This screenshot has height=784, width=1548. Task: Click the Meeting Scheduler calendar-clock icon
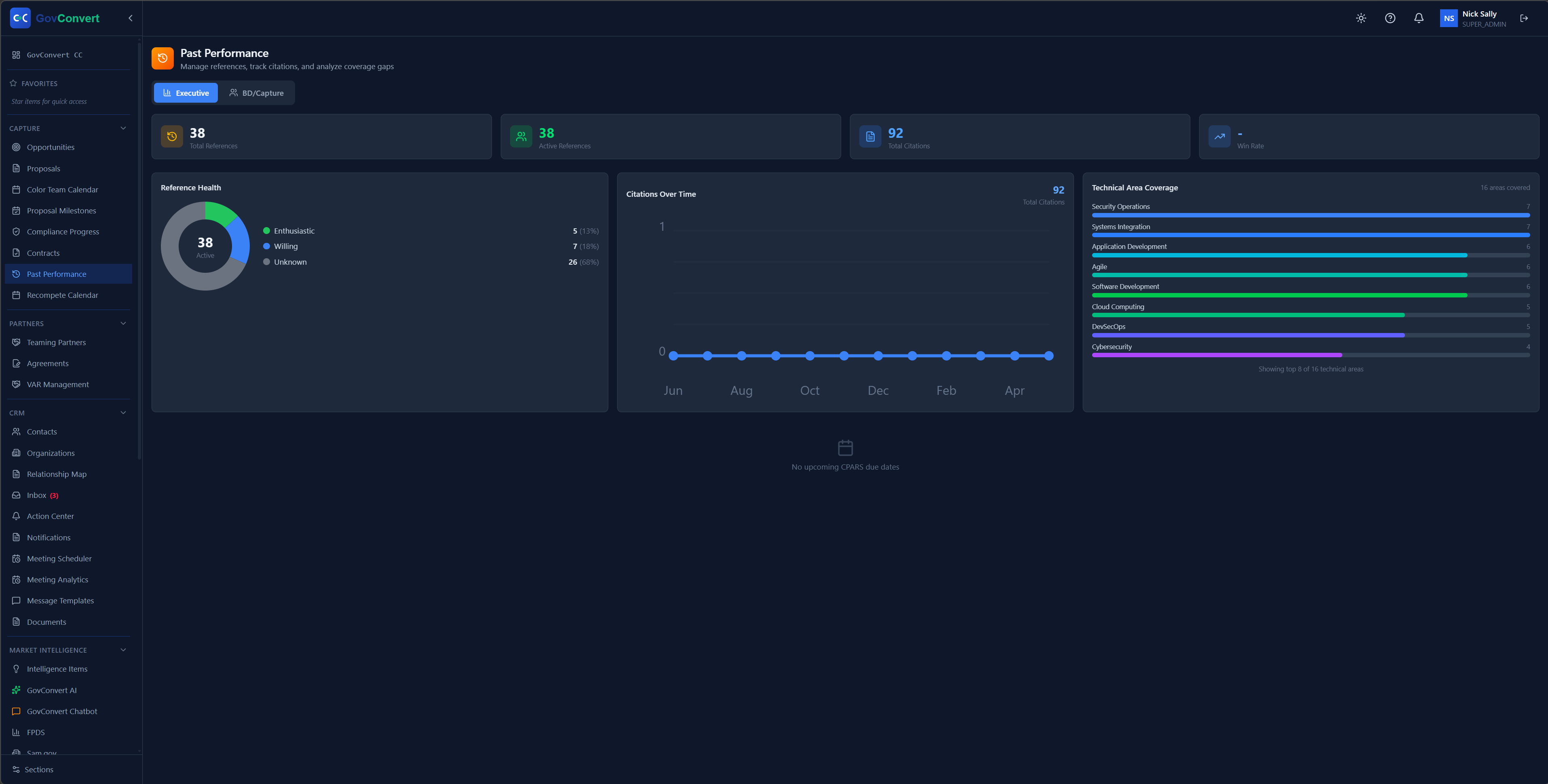pos(16,559)
